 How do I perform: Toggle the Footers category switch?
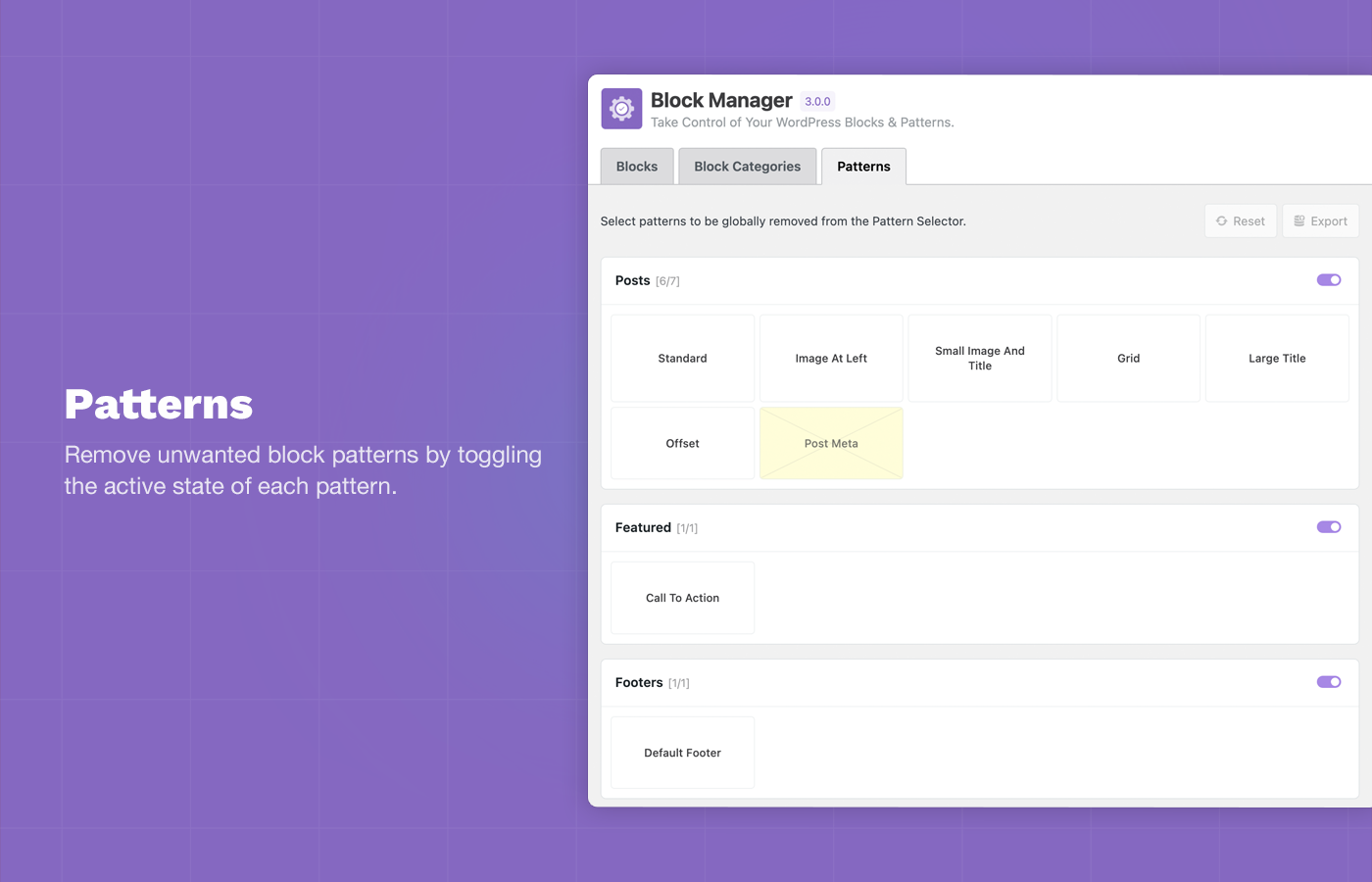pyautogui.click(x=1329, y=682)
